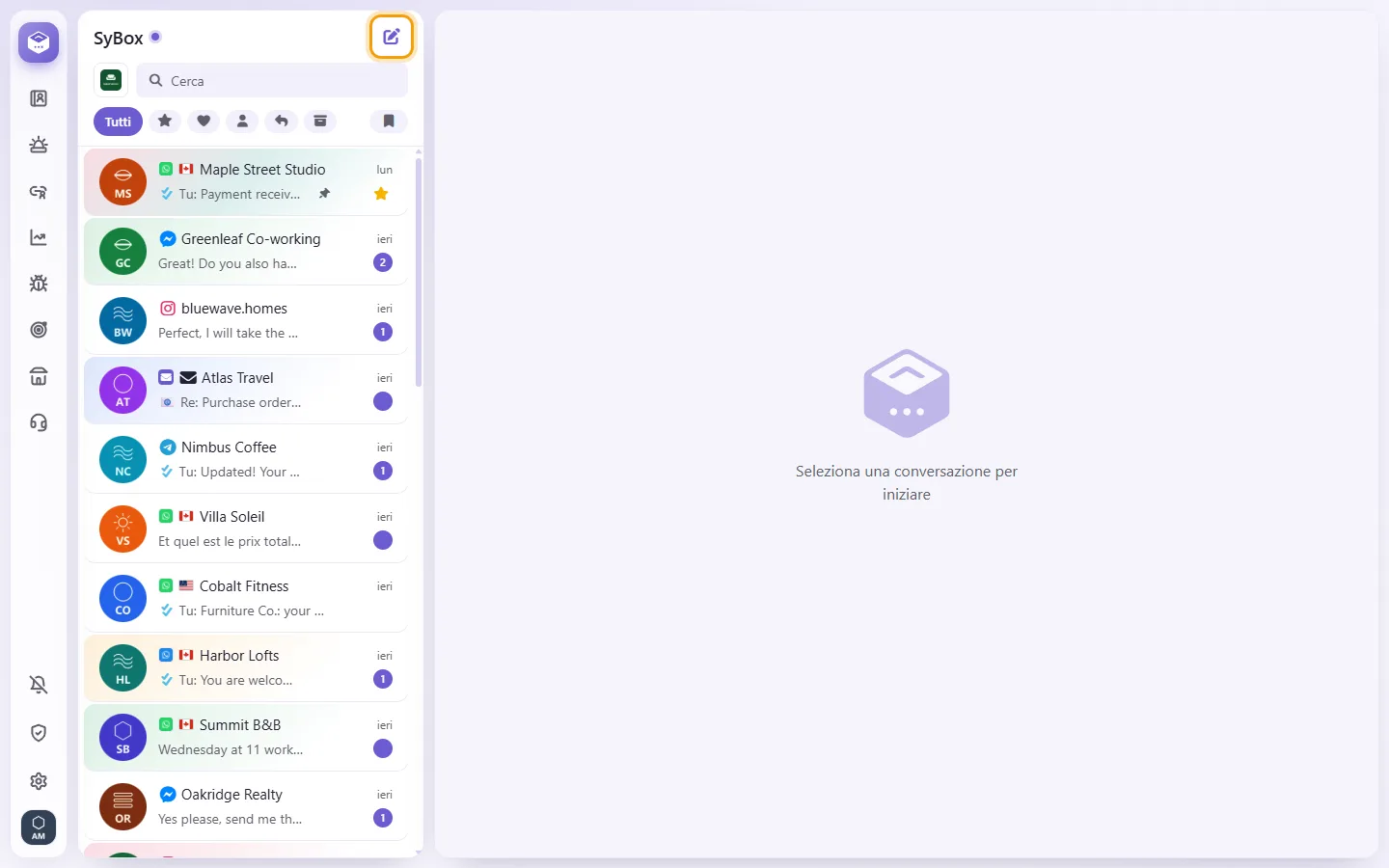Click the GC avatar of Greenleaf Co-working
This screenshot has height=868, width=1389.
[x=123, y=251]
